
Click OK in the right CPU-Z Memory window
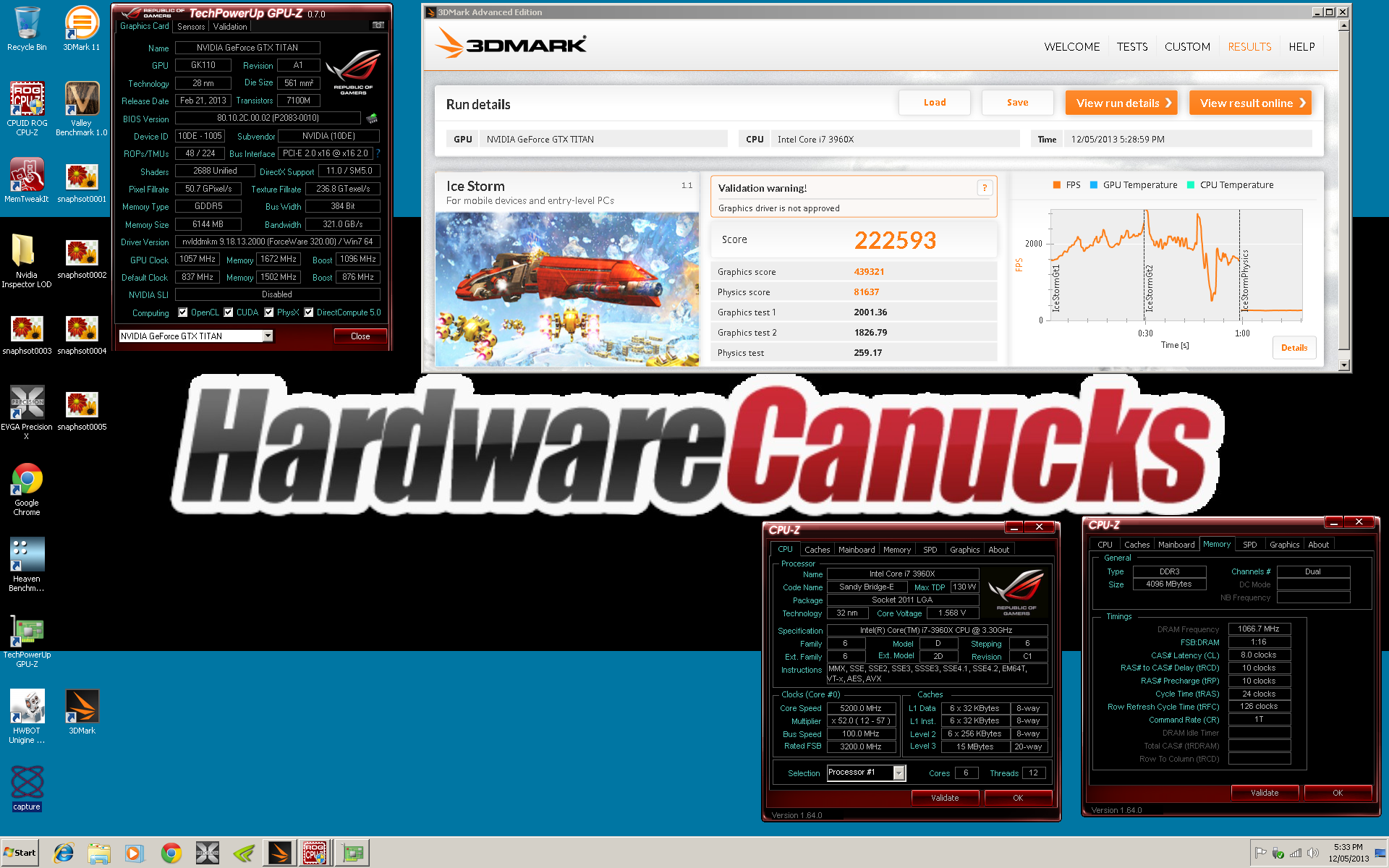1338,793
